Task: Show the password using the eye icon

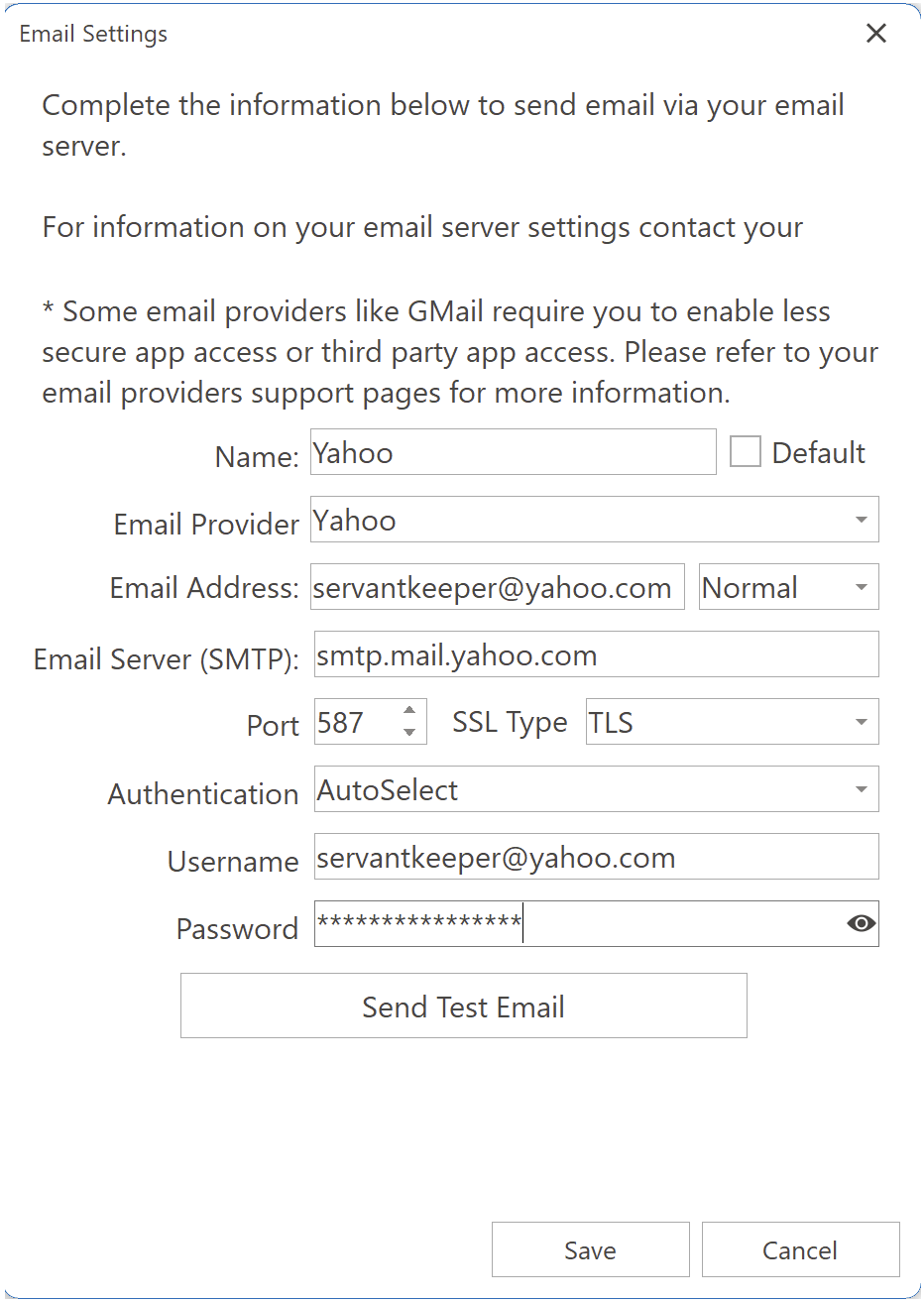Action: pos(861,923)
